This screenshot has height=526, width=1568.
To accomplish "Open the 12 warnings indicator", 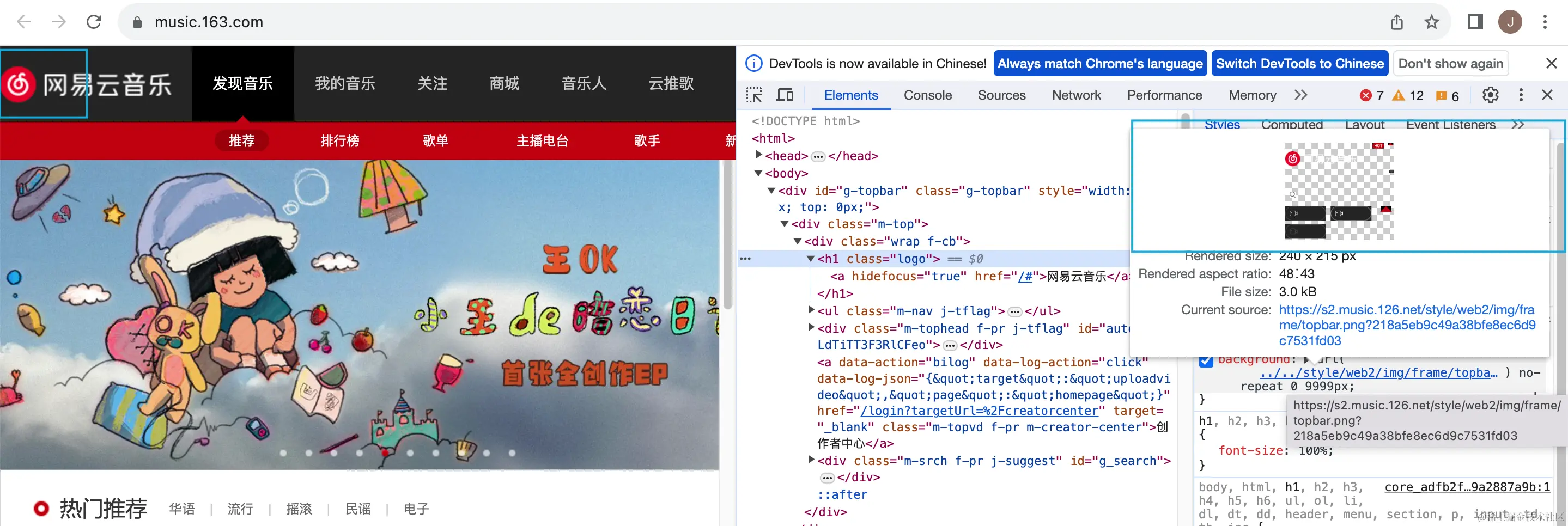I will (x=1408, y=95).
